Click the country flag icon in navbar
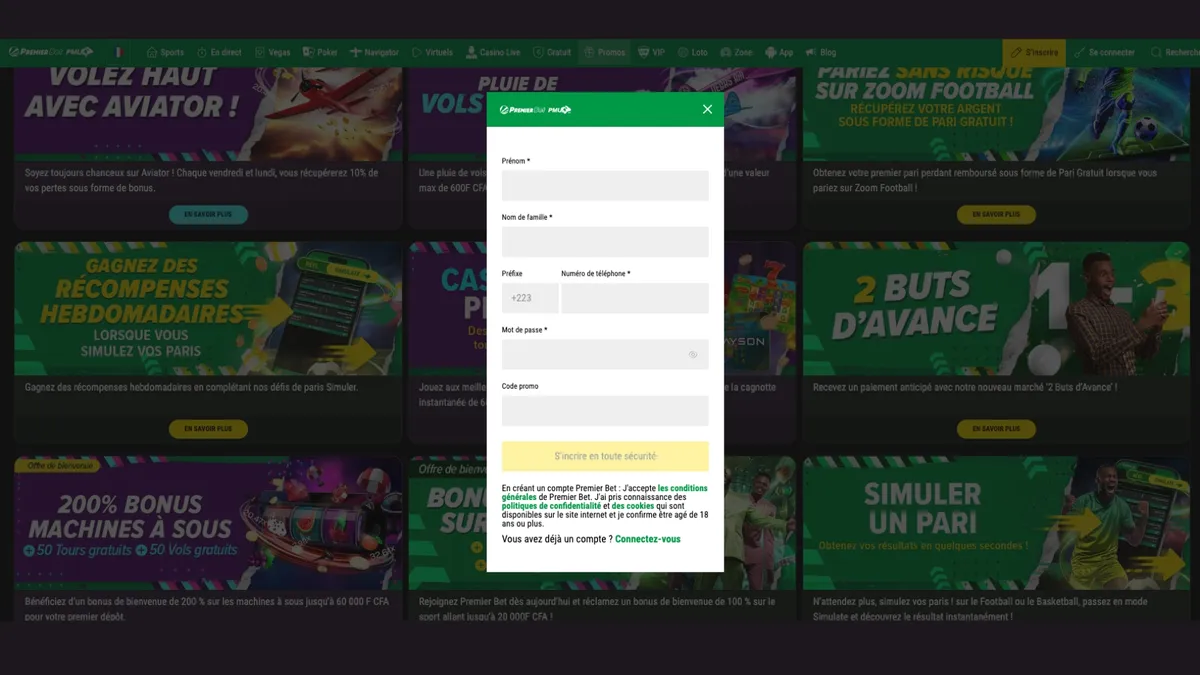Image resolution: width=1200 pixels, height=675 pixels. pyautogui.click(x=118, y=52)
